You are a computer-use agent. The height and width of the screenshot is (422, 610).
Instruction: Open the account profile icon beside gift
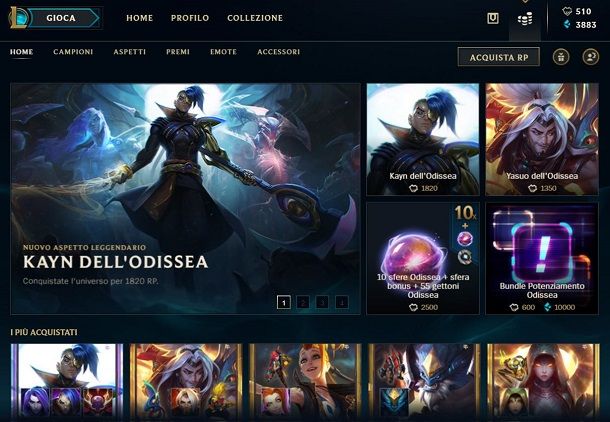pos(591,57)
